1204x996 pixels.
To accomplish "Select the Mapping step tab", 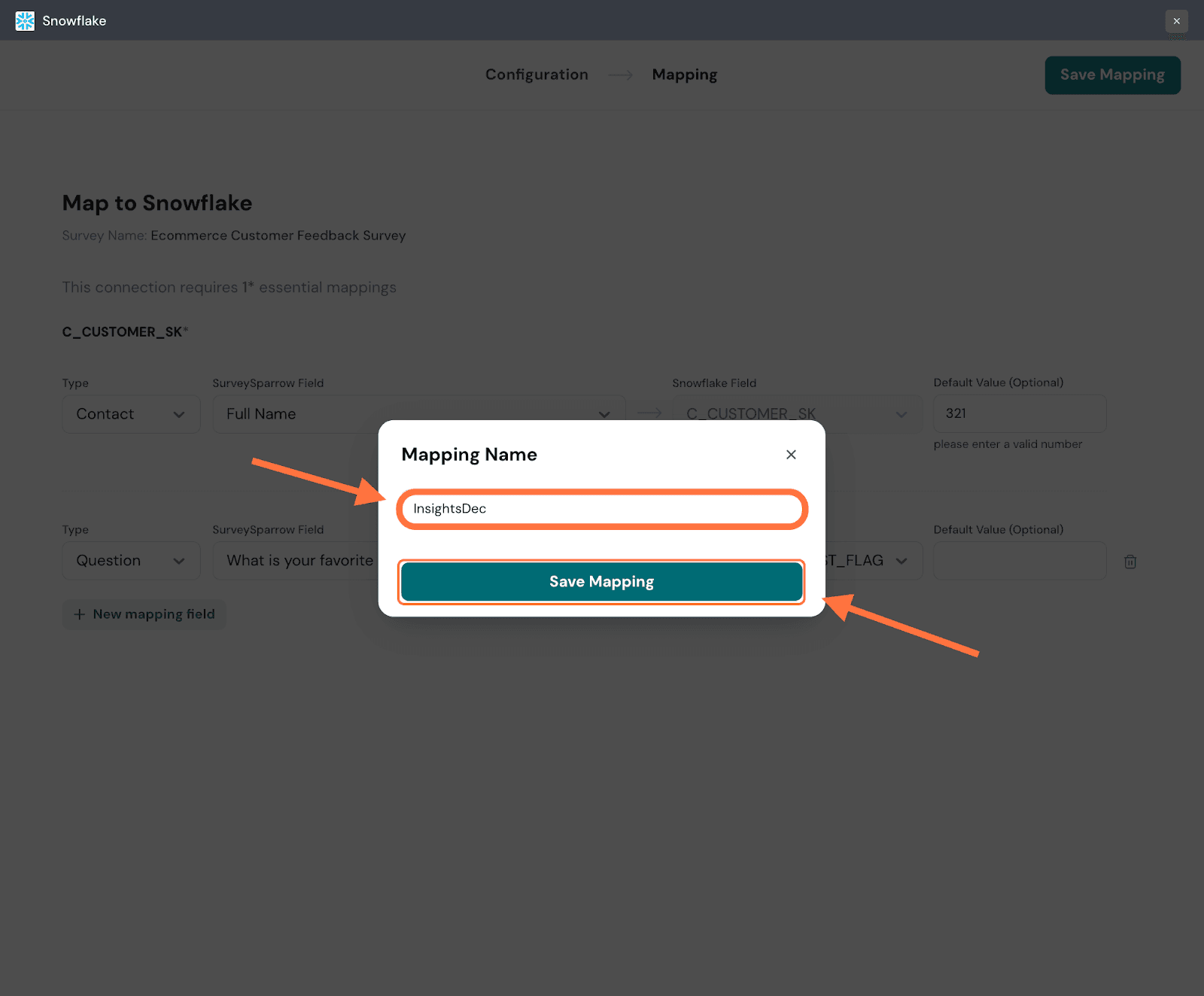I will pos(684,75).
